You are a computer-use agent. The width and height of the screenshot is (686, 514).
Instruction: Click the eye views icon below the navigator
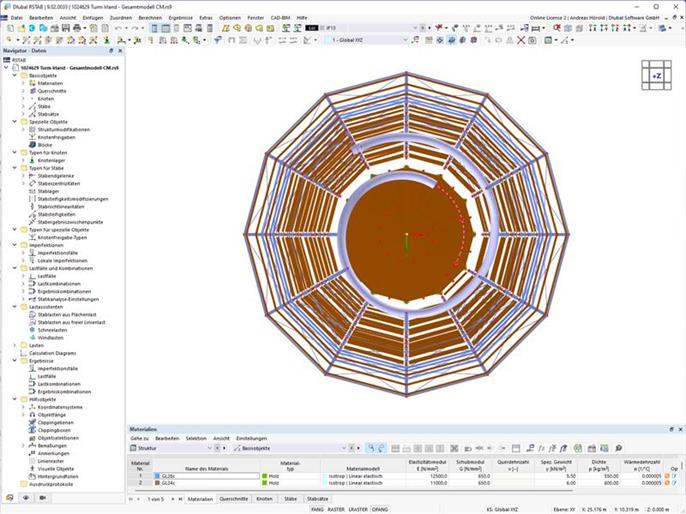tap(26, 498)
